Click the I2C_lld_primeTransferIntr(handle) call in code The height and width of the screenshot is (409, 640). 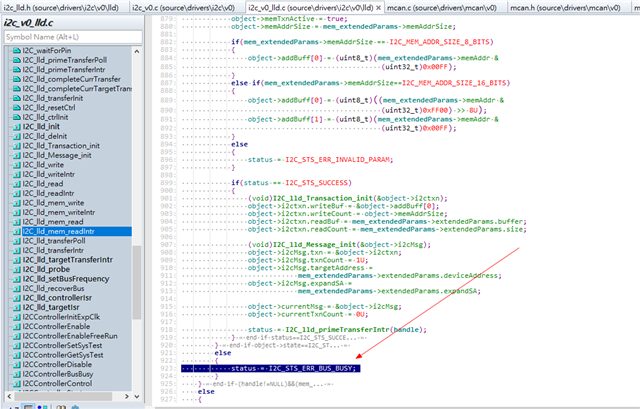click(356, 329)
